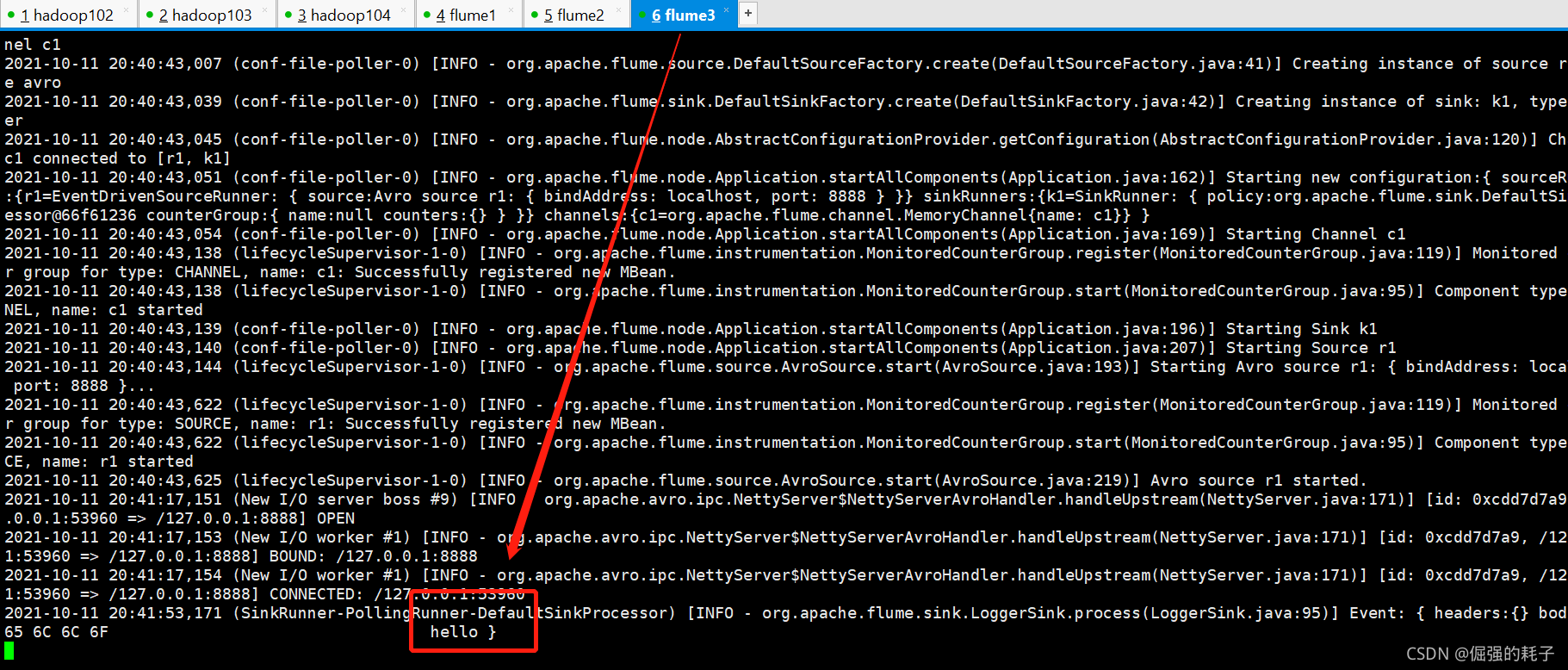This screenshot has height=670, width=1568.
Task: Click 'BOUND: /127.0.0.1:8888' log text
Action: click(374, 556)
